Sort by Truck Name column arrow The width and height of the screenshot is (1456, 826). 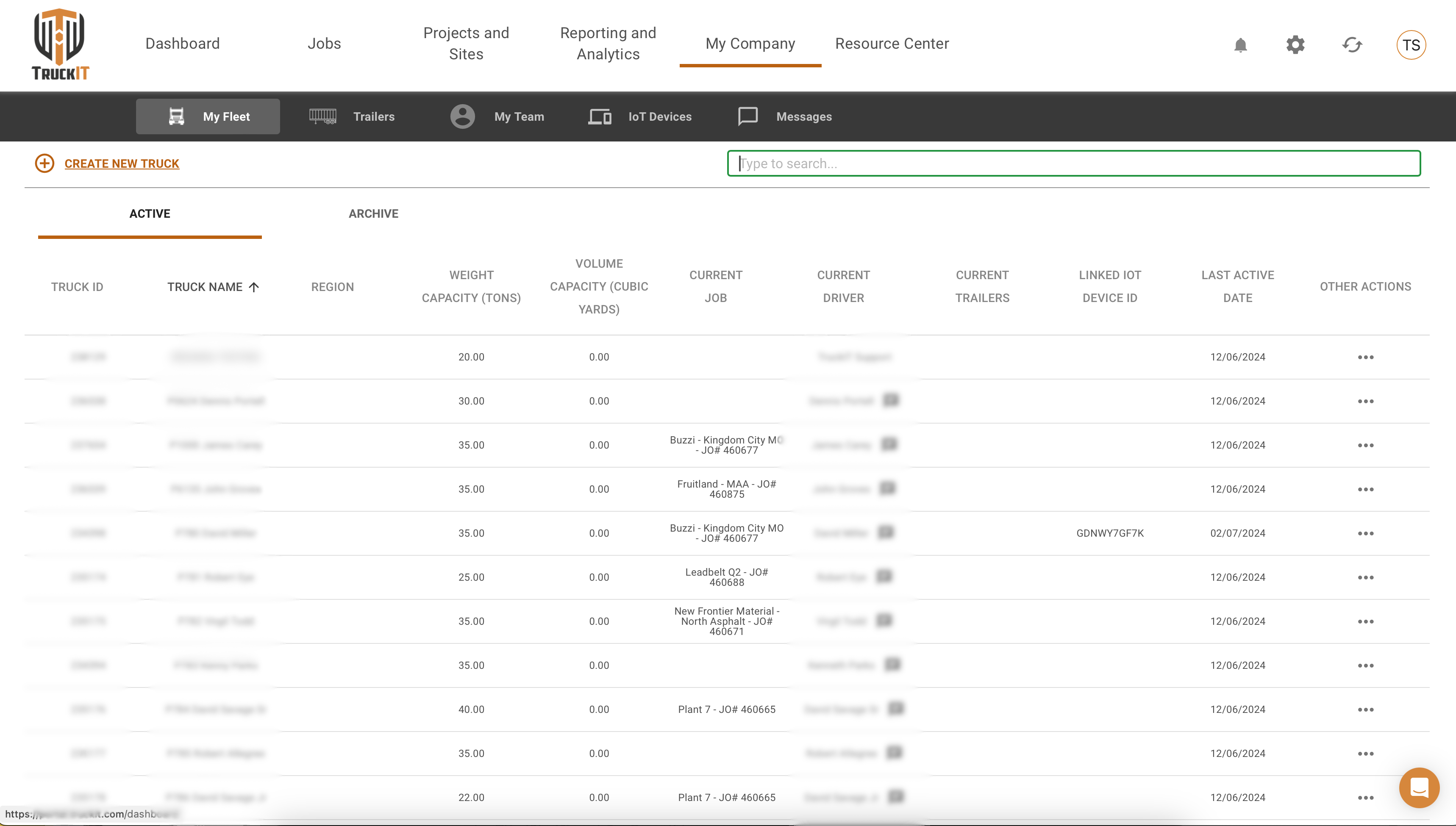click(x=254, y=287)
